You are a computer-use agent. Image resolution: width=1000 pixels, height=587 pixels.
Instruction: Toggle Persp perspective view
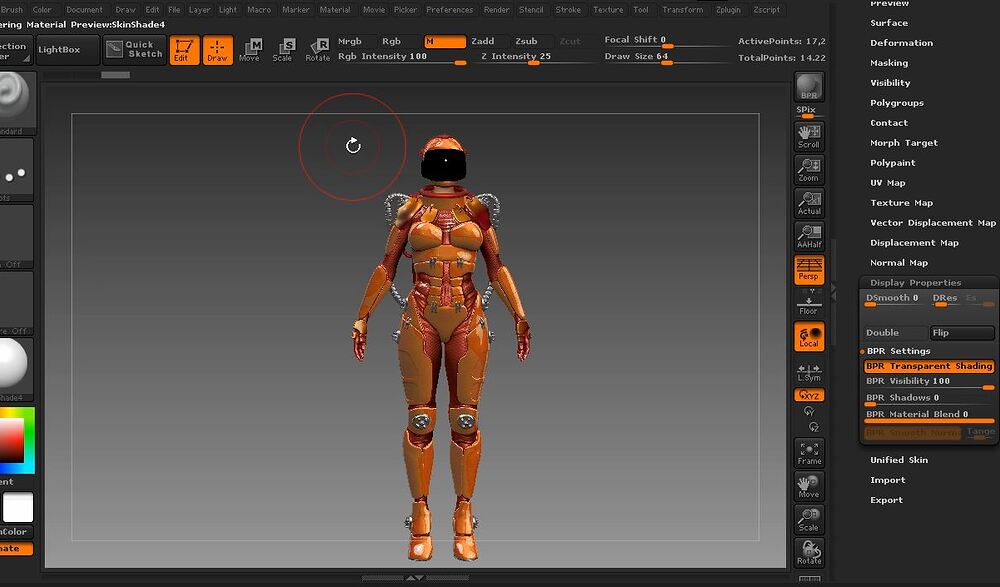click(809, 270)
